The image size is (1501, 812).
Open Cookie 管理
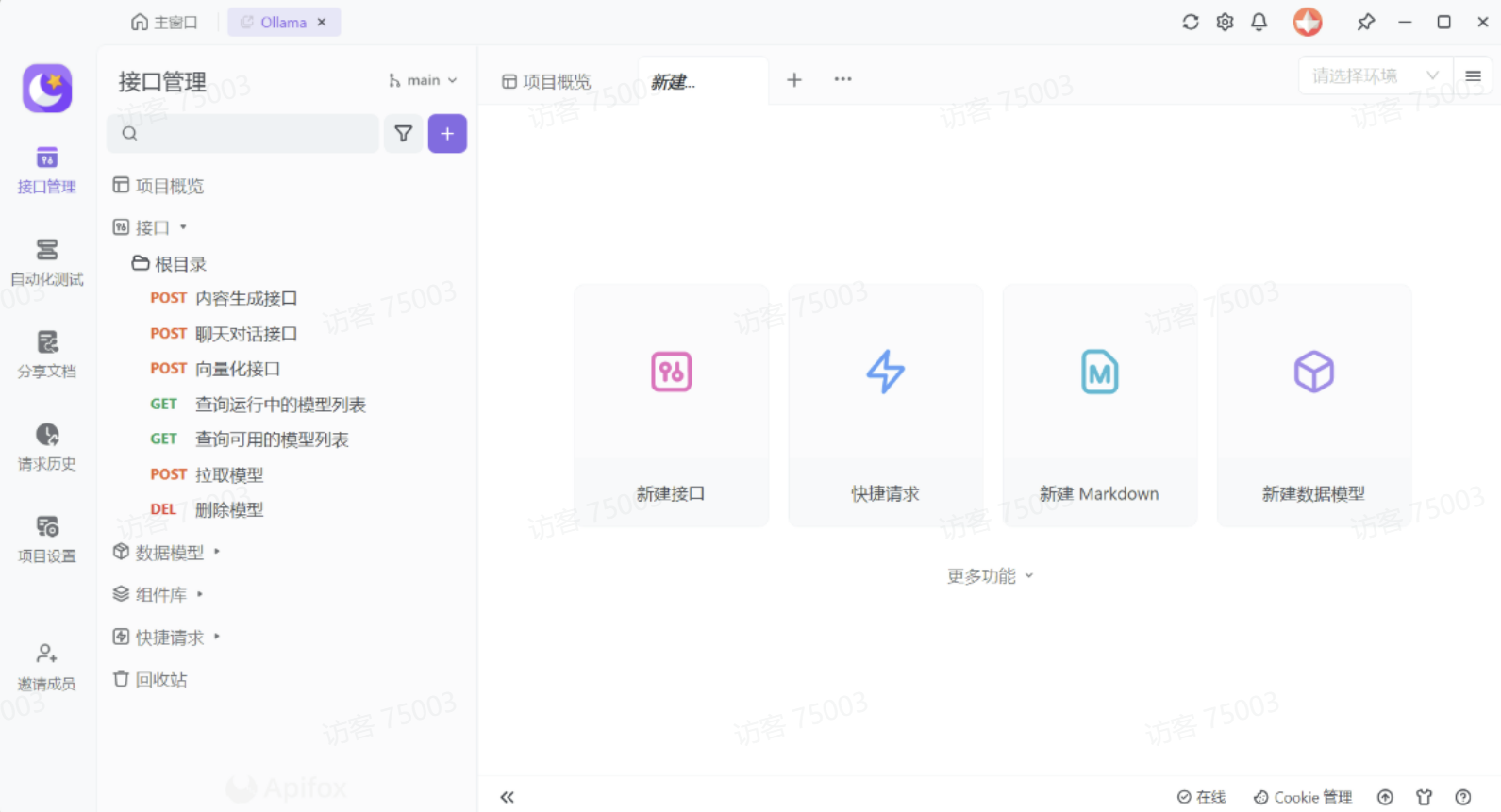tap(1303, 797)
